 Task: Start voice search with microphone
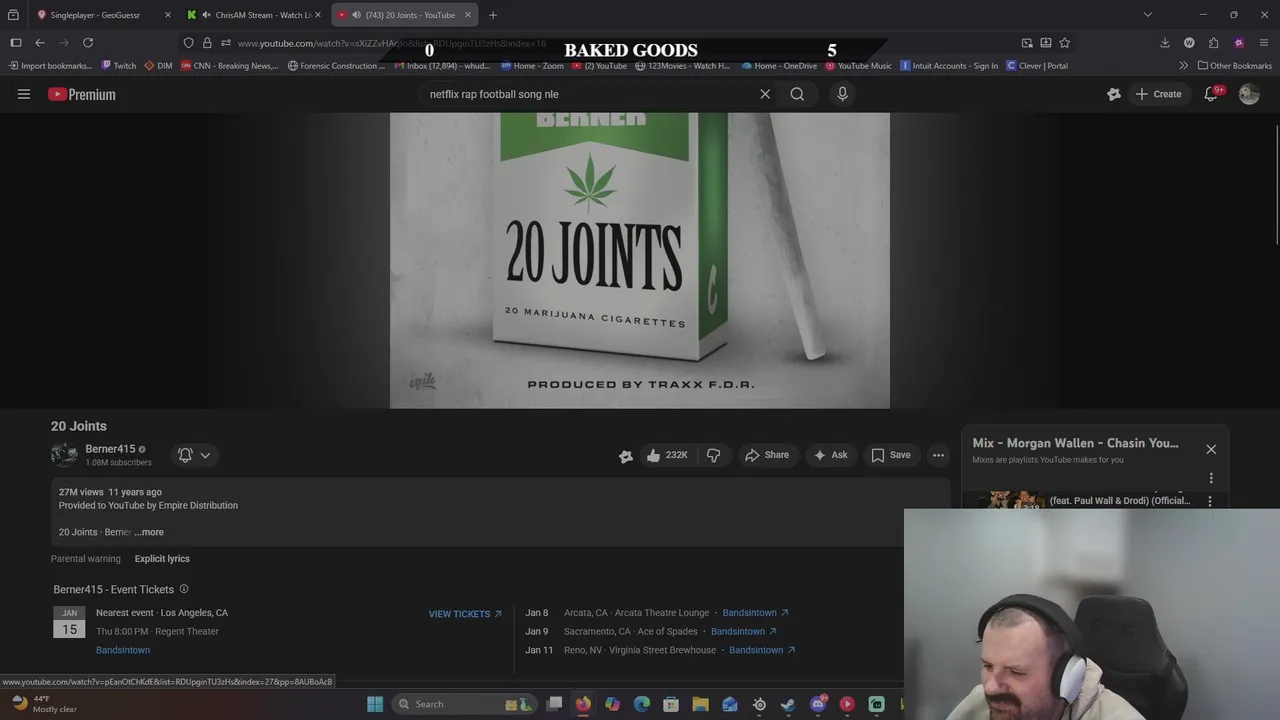(842, 94)
